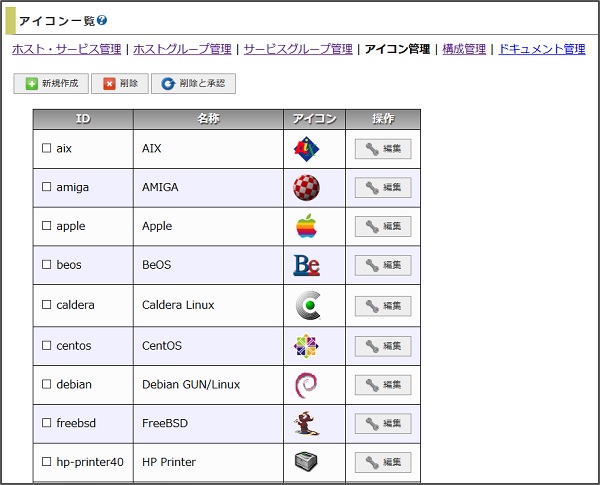Click the アイコン column header
The width and height of the screenshot is (600, 485).
point(315,119)
